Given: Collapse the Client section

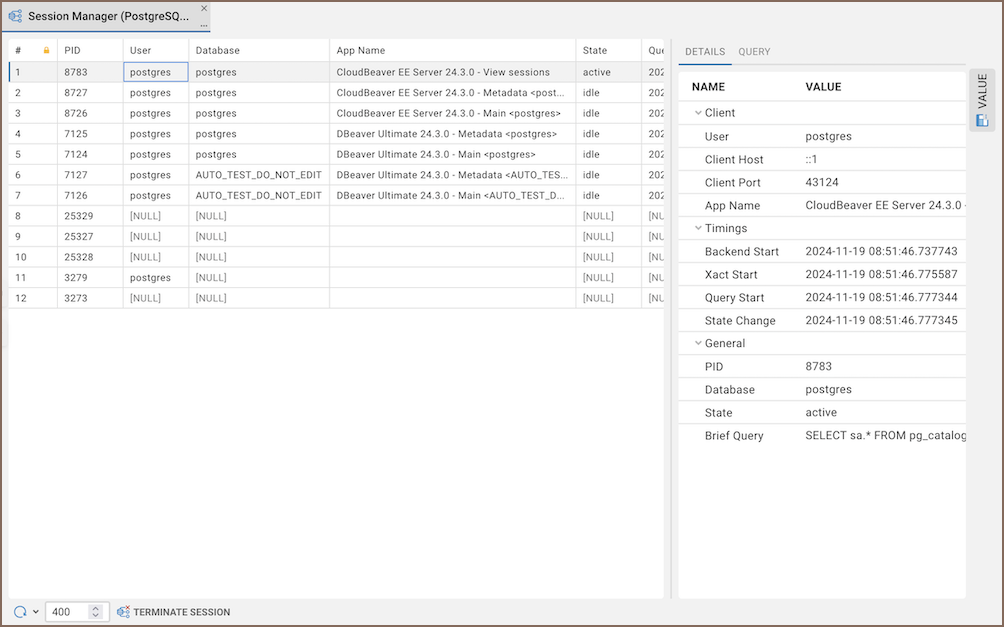Looking at the screenshot, I should coord(697,114).
